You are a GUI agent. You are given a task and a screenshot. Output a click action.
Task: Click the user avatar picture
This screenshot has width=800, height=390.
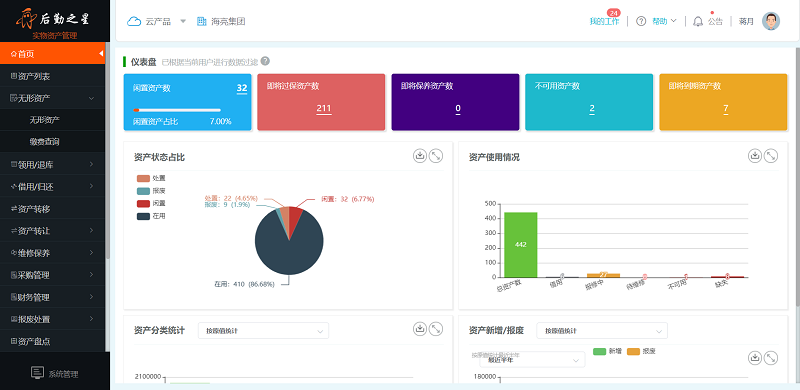click(771, 21)
